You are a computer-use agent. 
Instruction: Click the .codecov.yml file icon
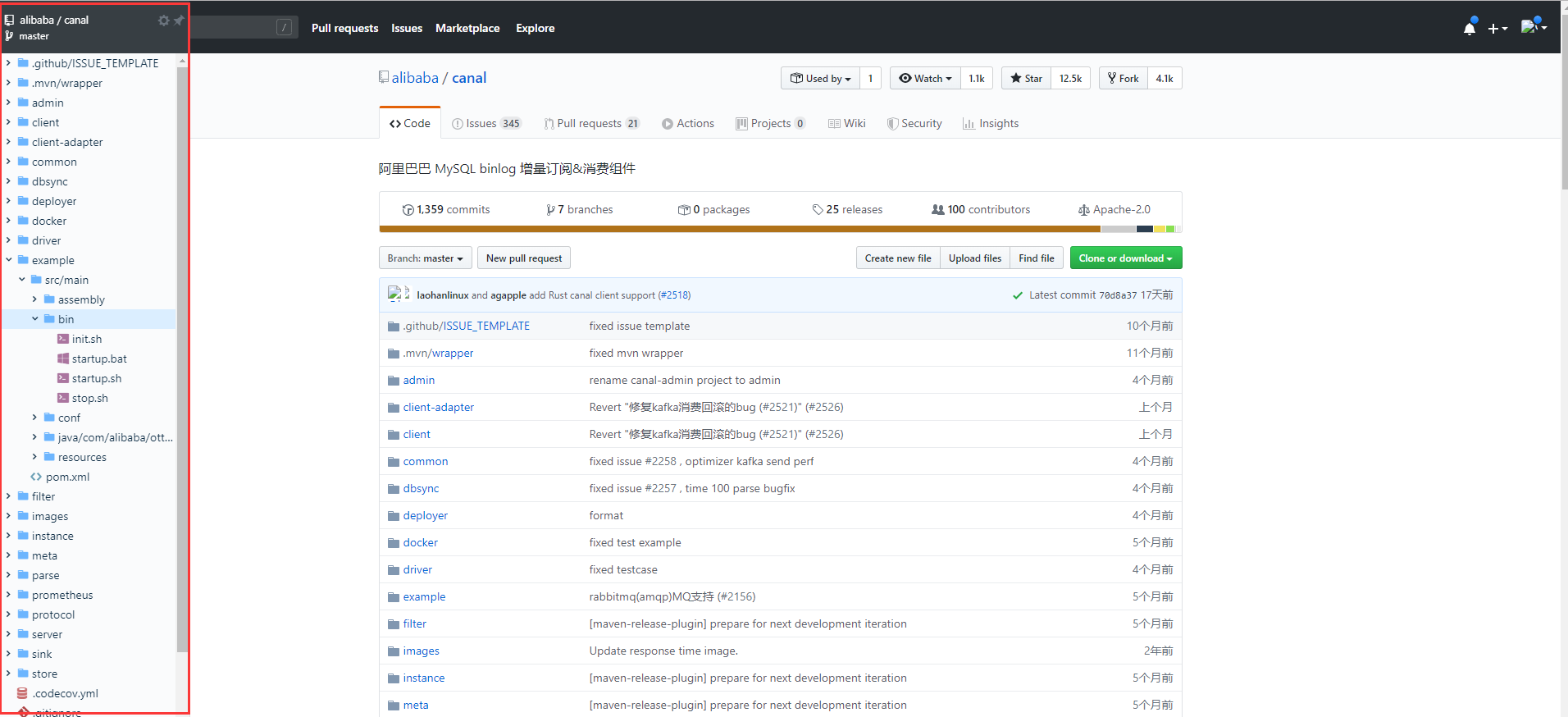[23, 693]
